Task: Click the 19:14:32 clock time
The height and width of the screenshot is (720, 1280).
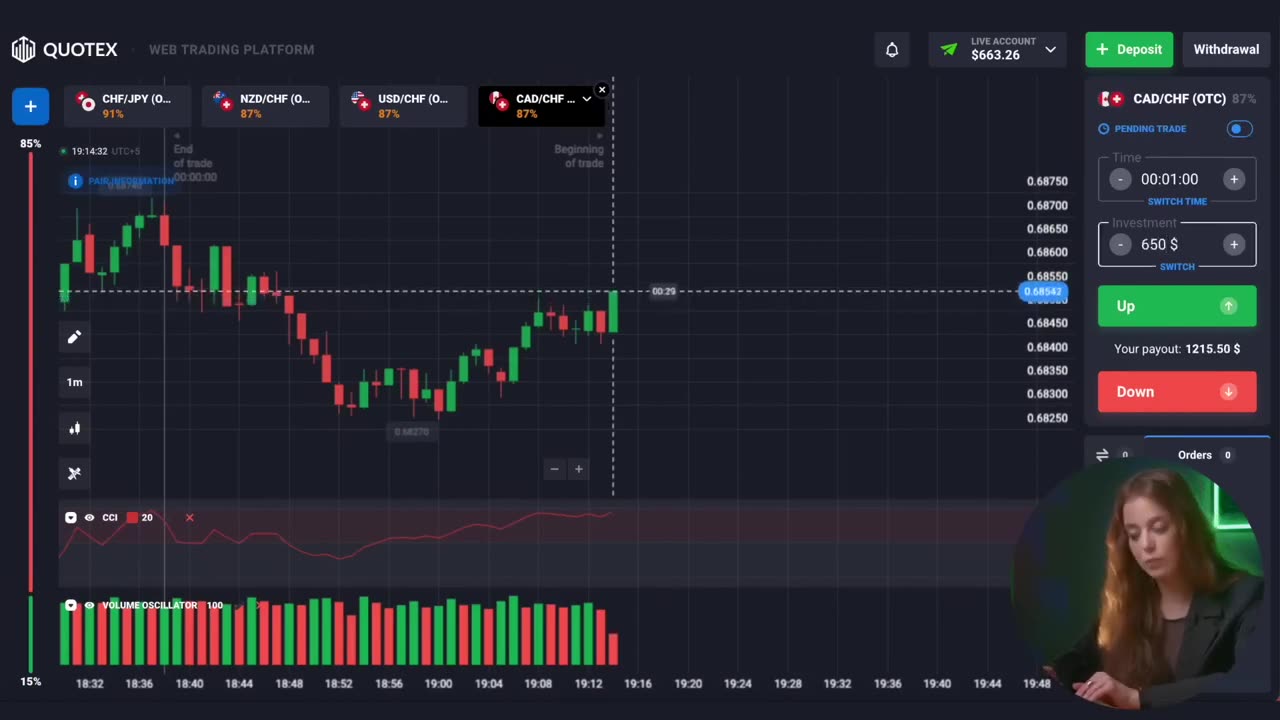Action: click(x=89, y=151)
